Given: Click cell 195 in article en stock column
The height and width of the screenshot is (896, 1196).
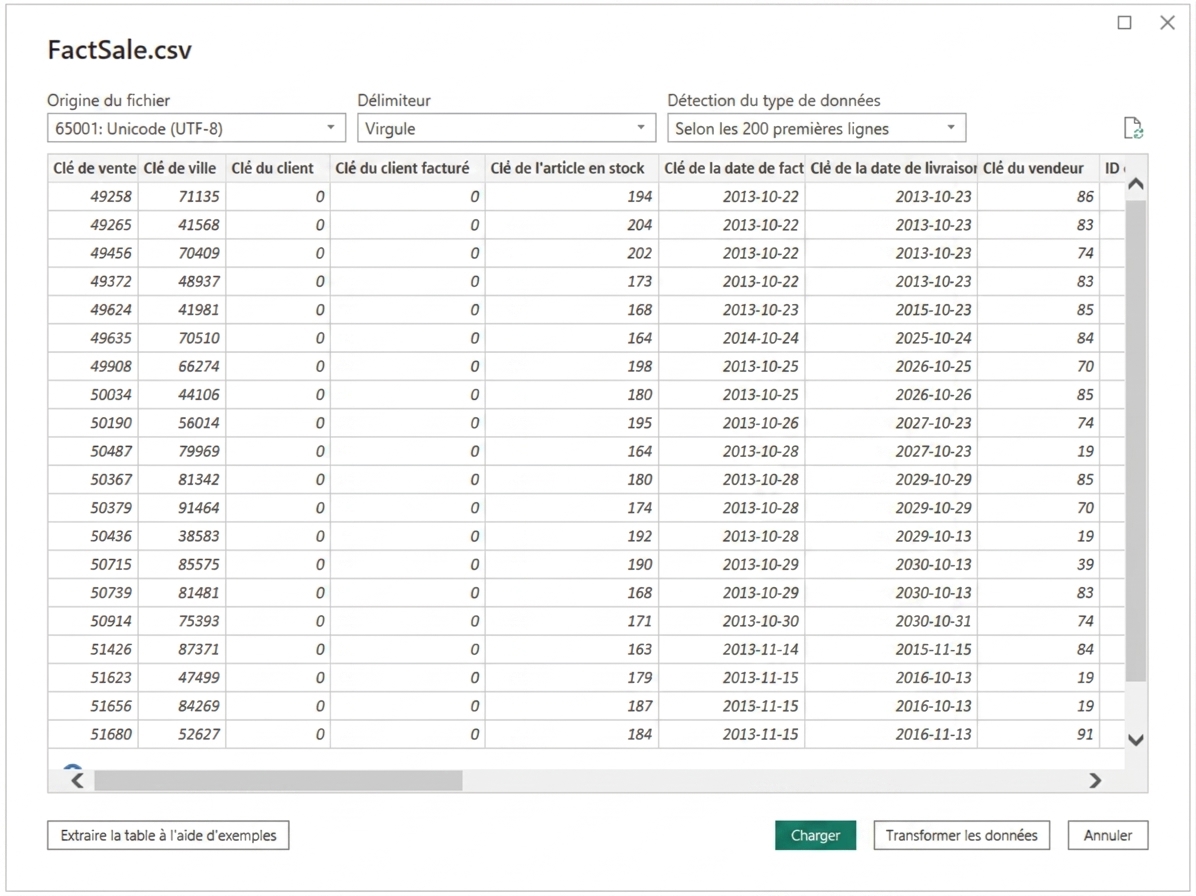Looking at the screenshot, I should [572, 422].
